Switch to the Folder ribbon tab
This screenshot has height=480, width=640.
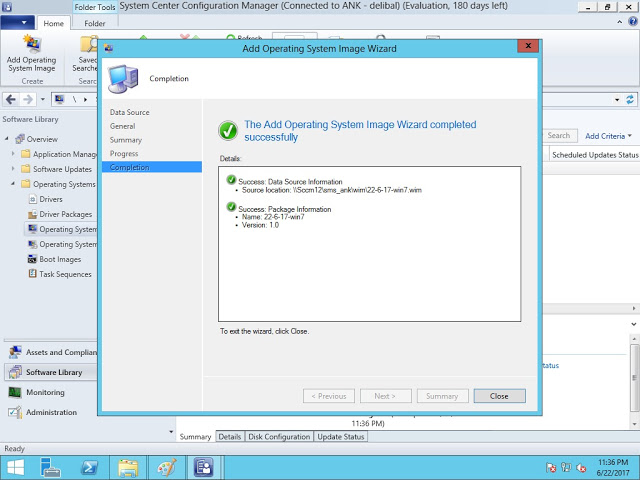(95, 23)
